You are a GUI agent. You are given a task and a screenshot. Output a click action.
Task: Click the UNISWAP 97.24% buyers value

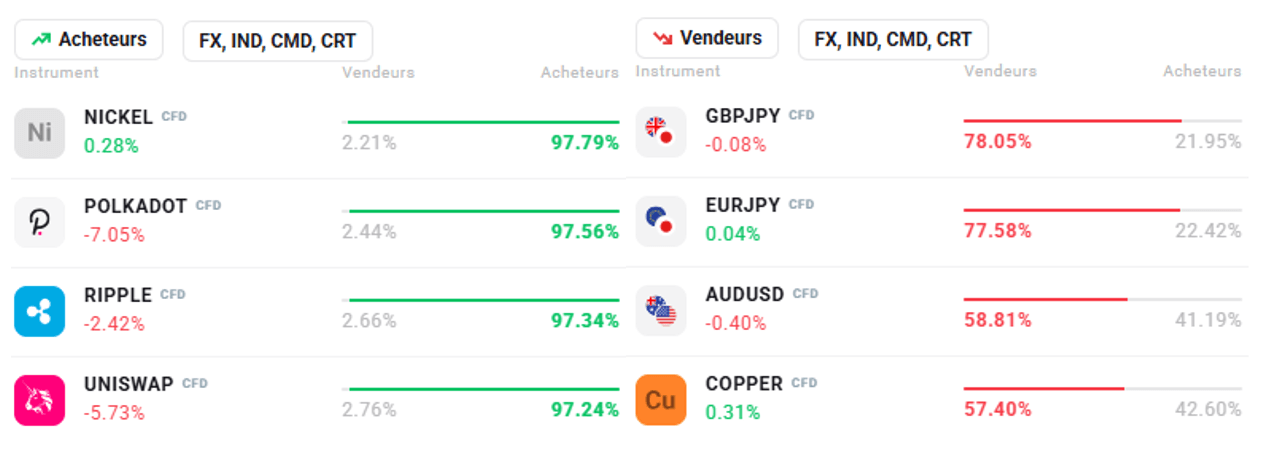coord(584,409)
